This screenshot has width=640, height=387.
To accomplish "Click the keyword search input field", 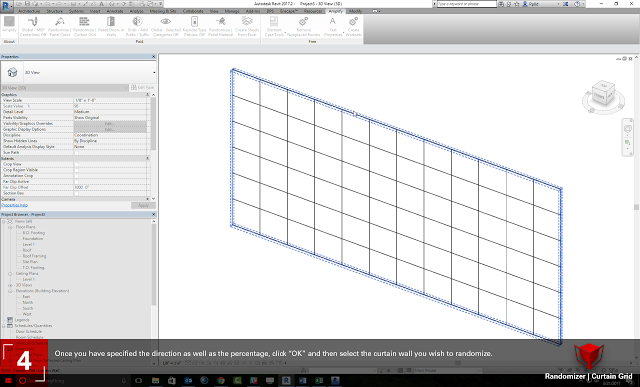I will point(467,4).
